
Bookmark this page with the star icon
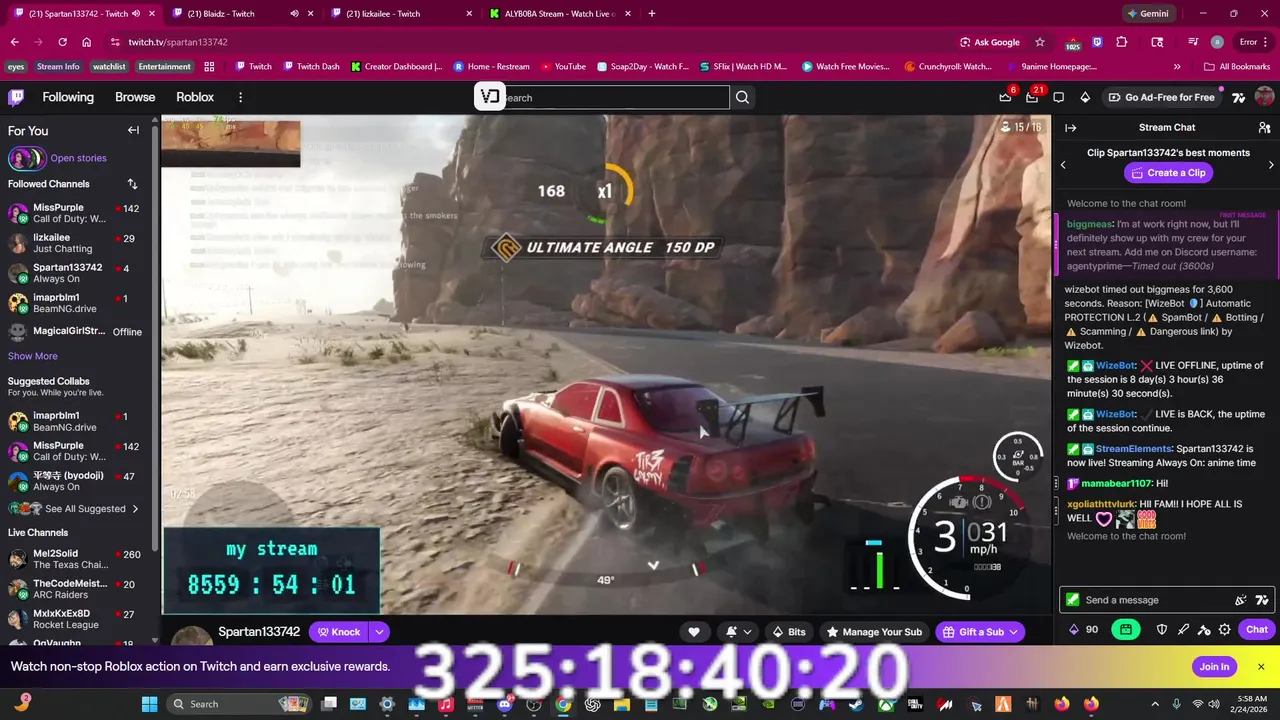pos(1040,42)
